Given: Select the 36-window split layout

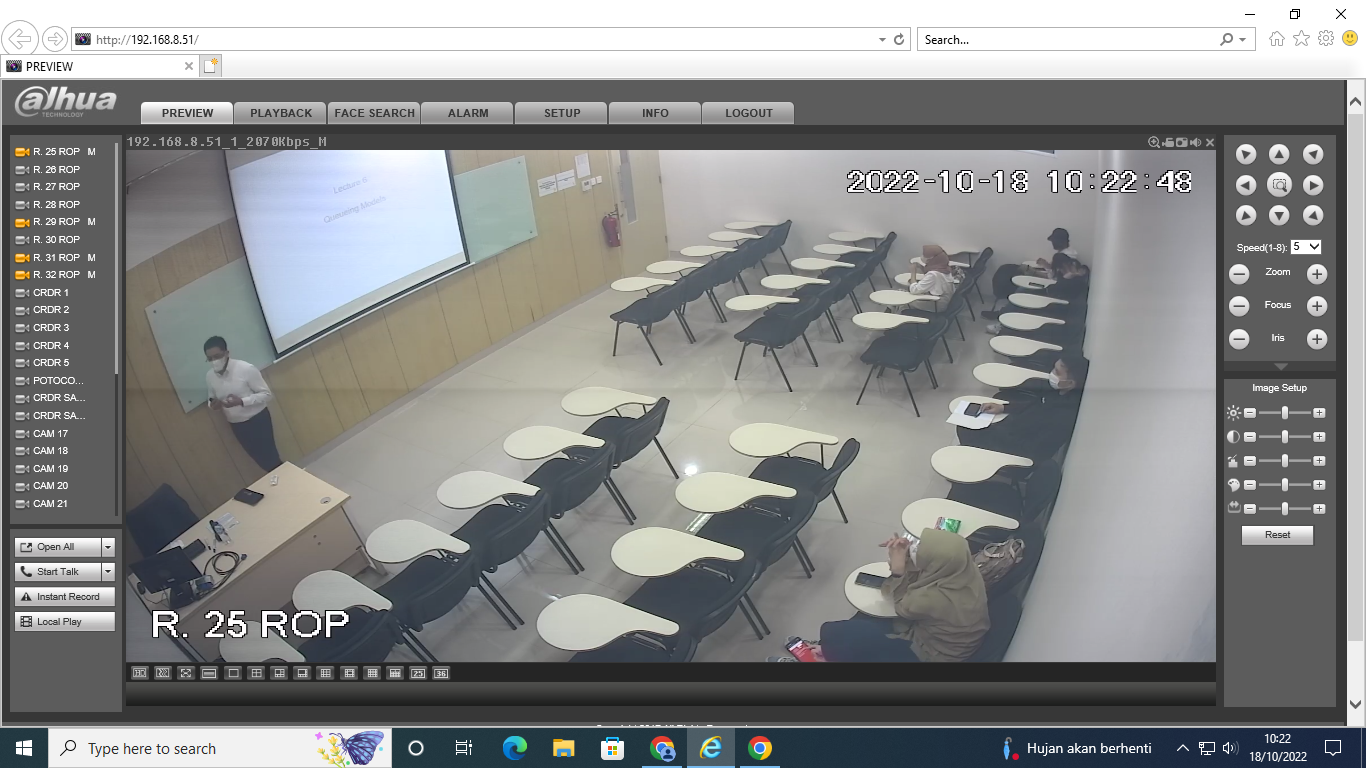Looking at the screenshot, I should (441, 673).
